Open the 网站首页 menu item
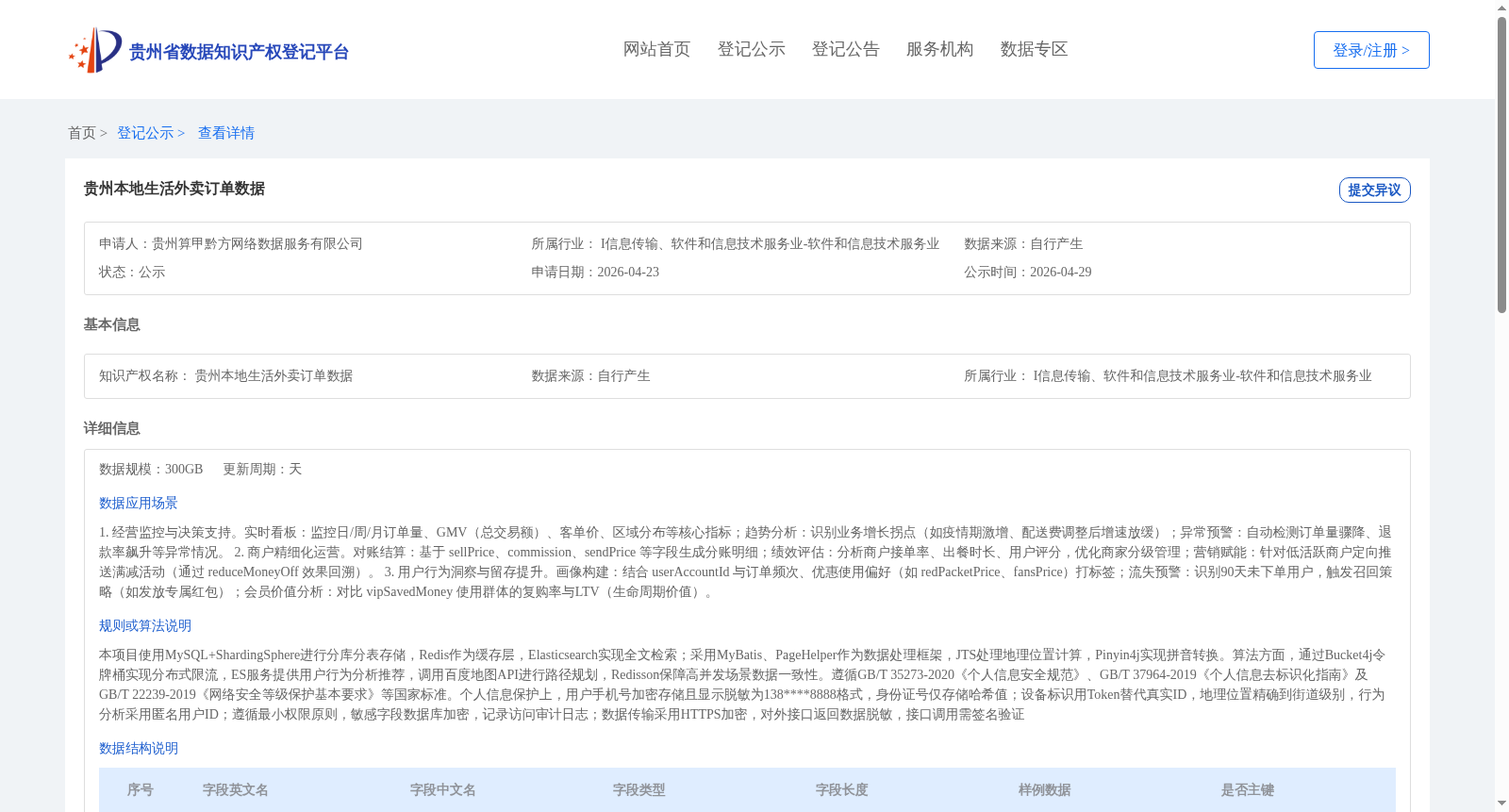Viewport: 1509px width, 812px height. (656, 49)
